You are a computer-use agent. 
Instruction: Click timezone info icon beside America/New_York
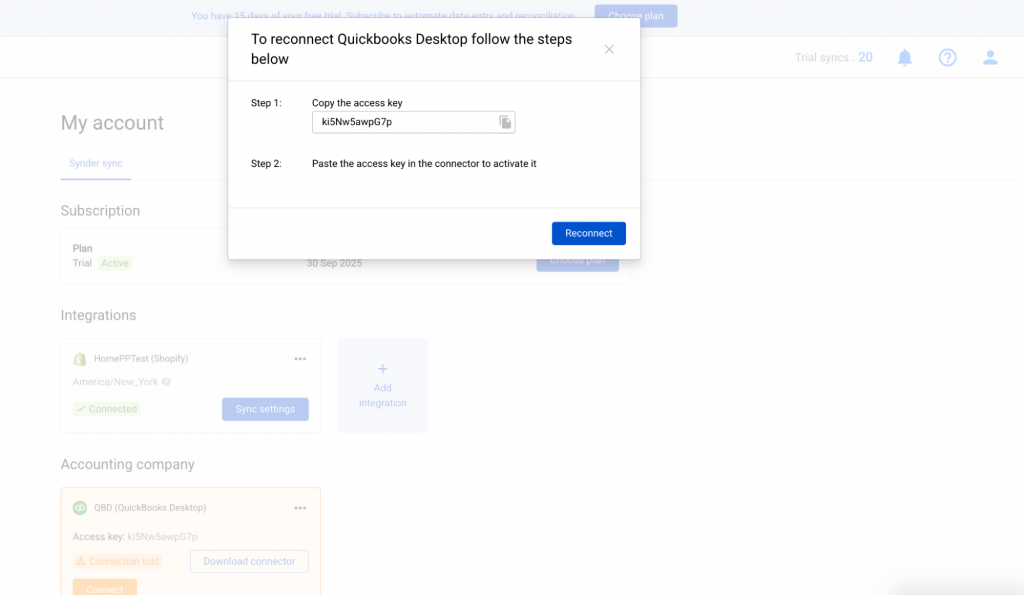point(166,382)
